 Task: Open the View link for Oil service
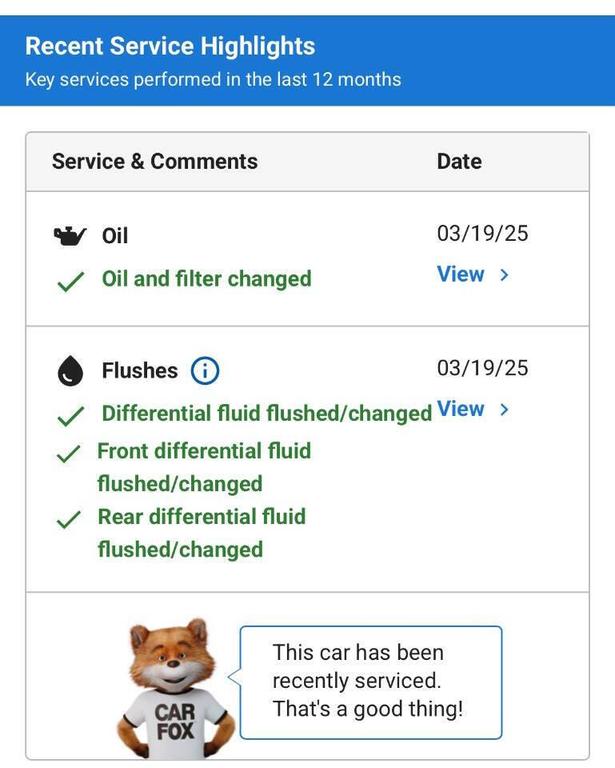461,274
